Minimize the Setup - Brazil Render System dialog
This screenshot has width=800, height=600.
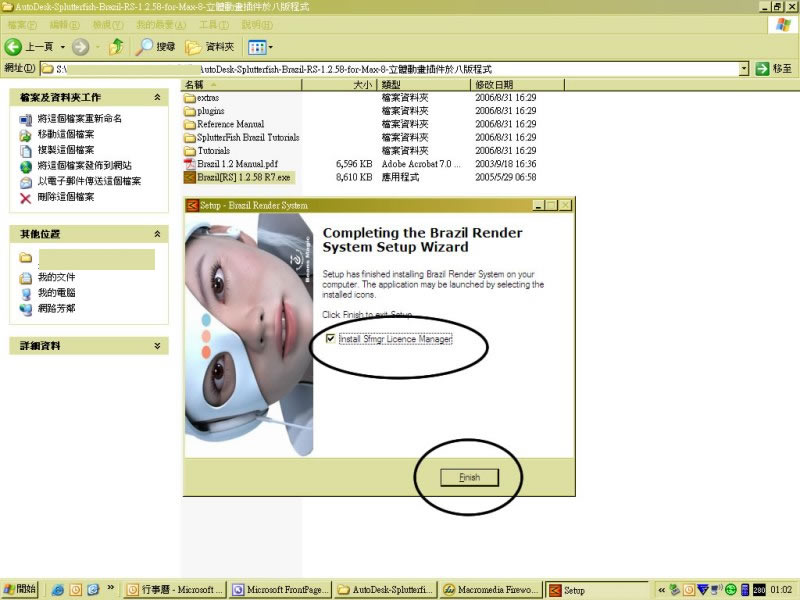(538, 205)
